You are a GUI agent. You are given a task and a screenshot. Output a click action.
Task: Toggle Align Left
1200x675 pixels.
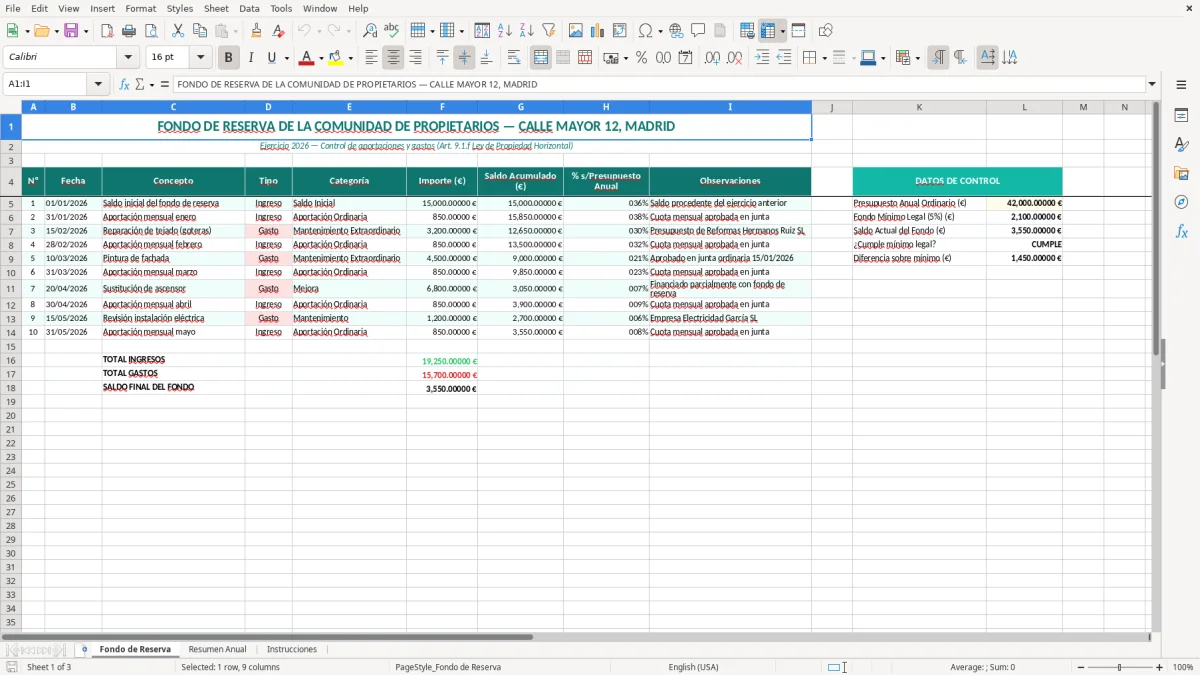tap(371, 58)
